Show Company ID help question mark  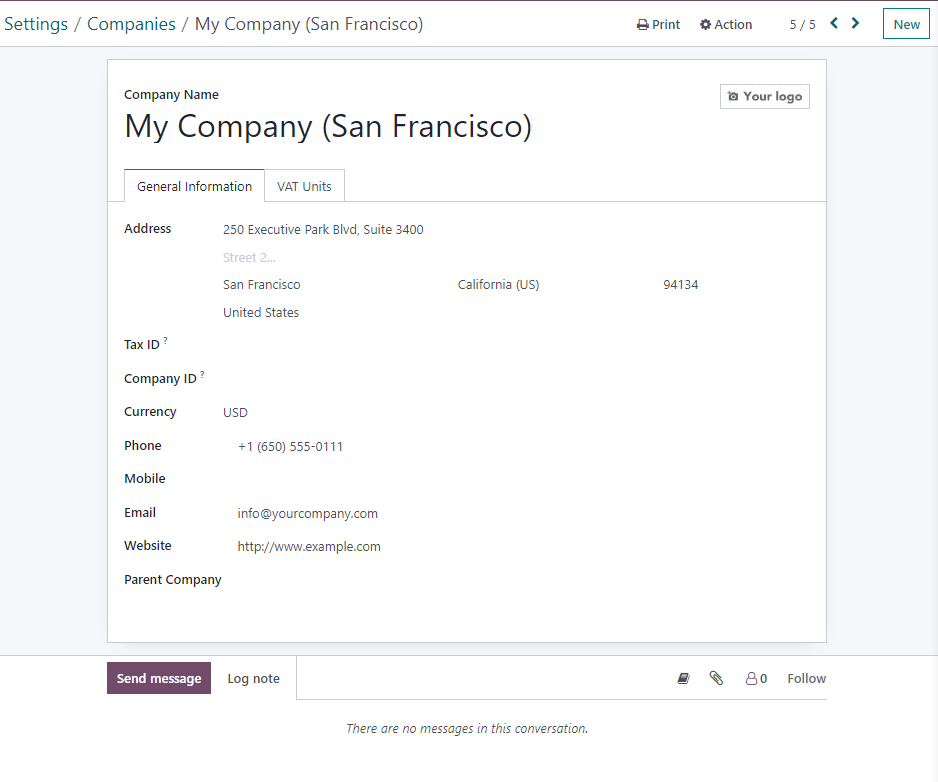pyautogui.click(x=202, y=375)
